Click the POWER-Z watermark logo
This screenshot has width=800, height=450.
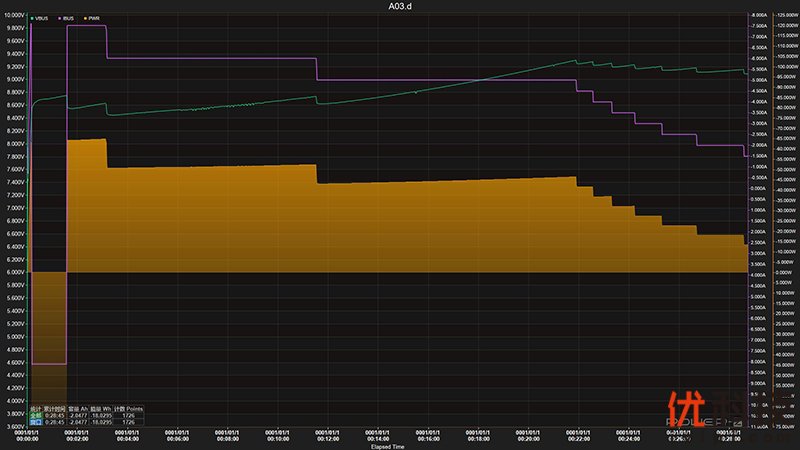tap(712, 423)
